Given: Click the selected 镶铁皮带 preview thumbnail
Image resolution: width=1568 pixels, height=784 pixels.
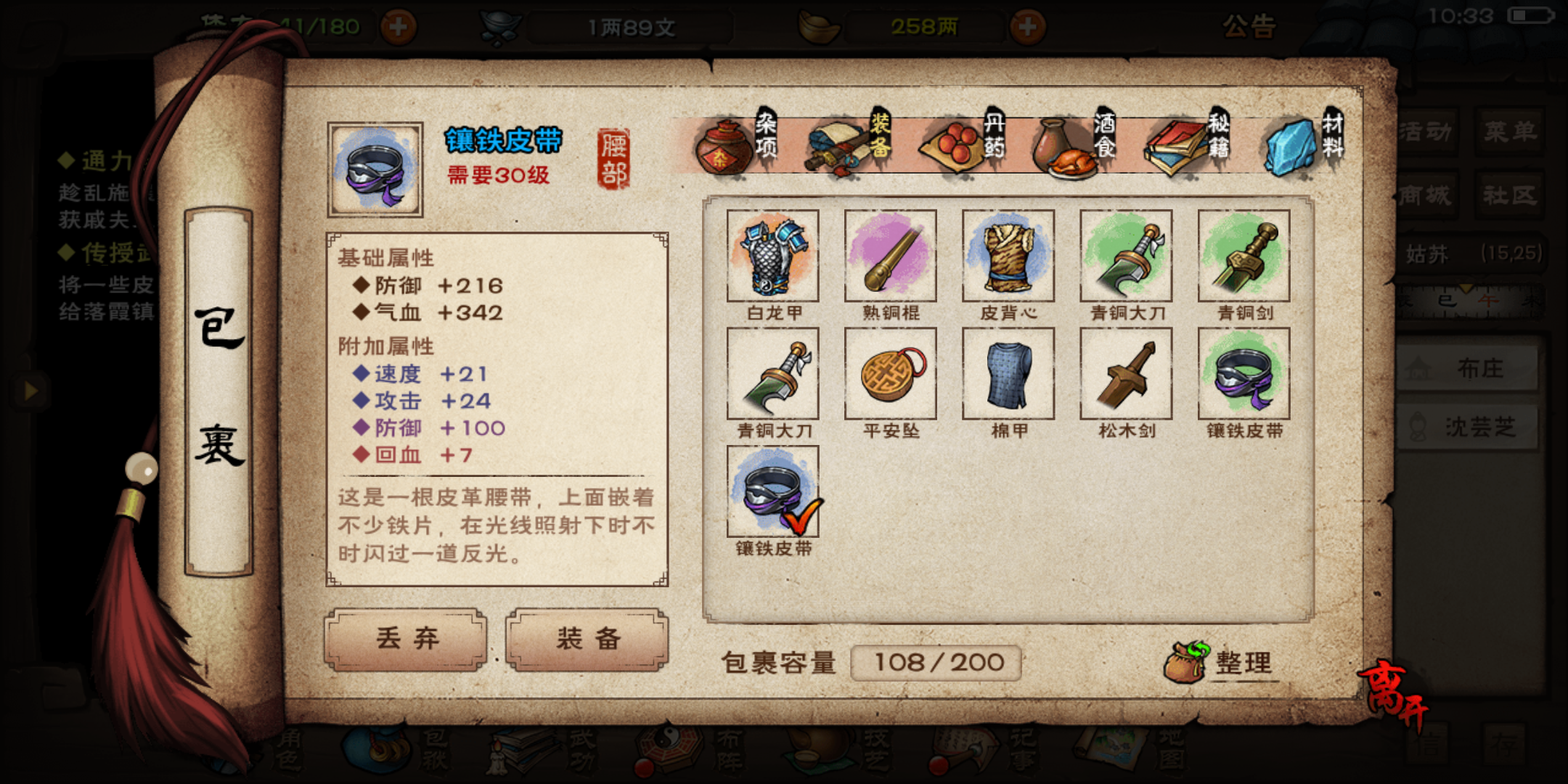Looking at the screenshot, I should (x=375, y=169).
